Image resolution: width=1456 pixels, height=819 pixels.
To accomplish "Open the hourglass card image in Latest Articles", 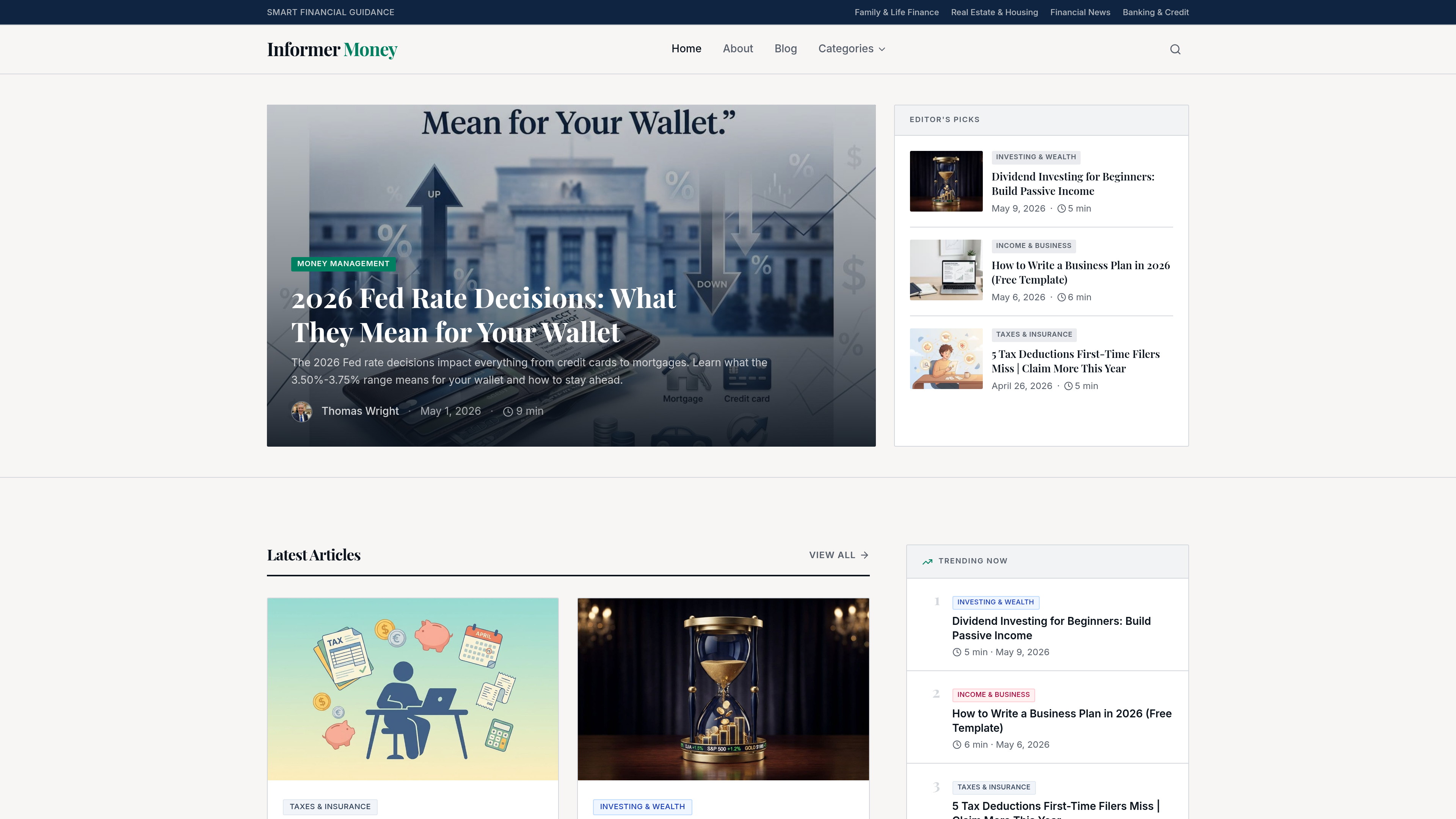I will [x=723, y=689].
